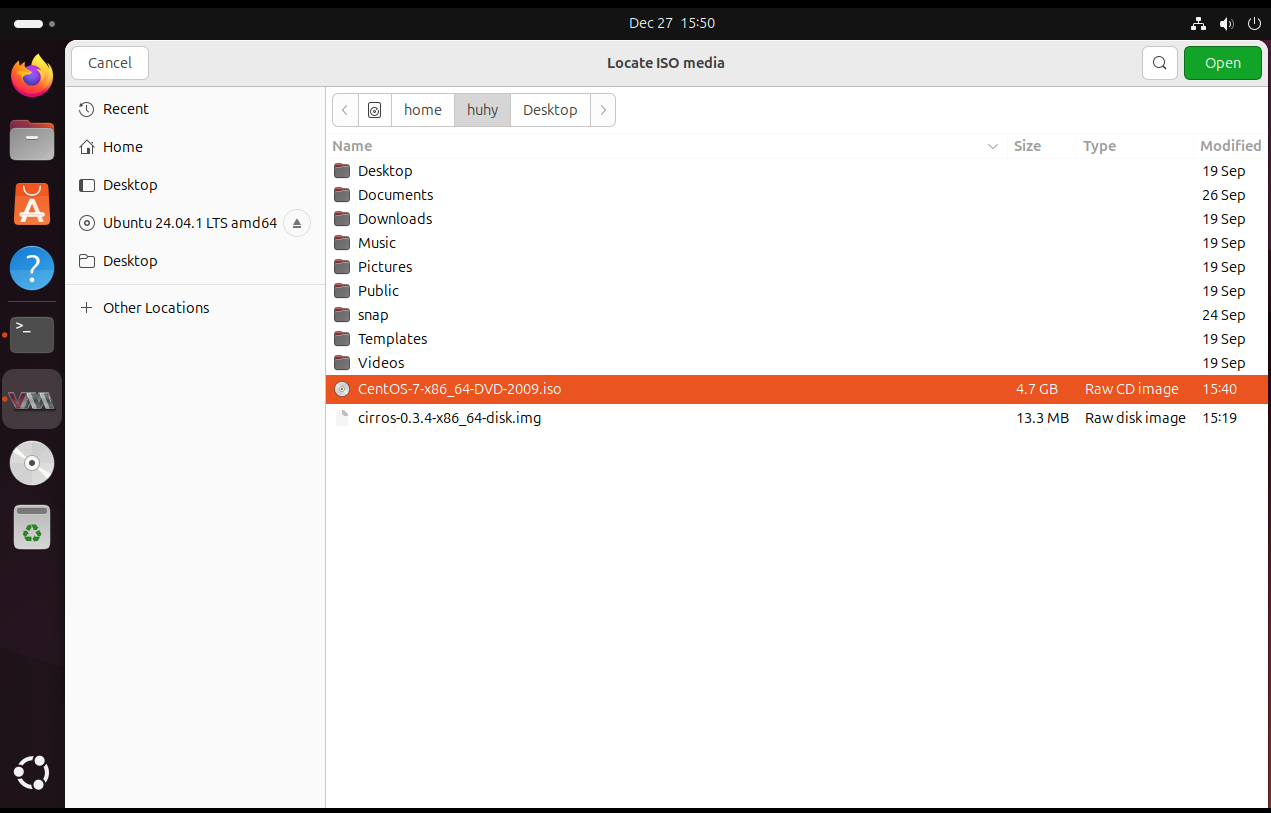Show applications via Ubuntu logo
Screen dimensions: 1271x813
[32, 773]
